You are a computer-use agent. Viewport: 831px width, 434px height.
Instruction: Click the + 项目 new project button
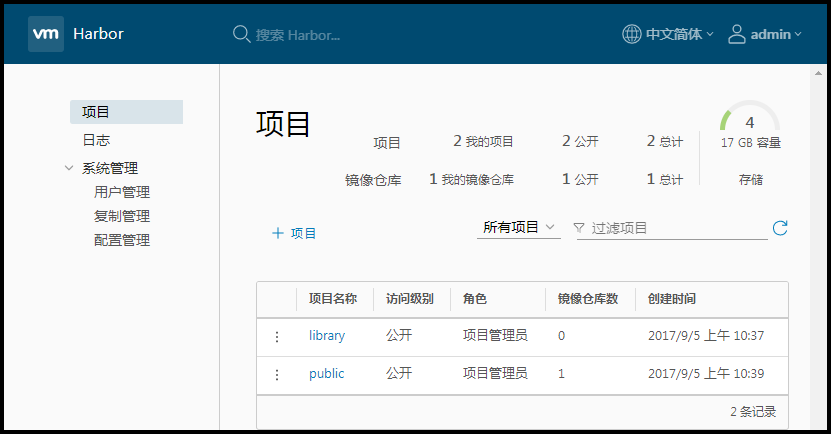[294, 233]
